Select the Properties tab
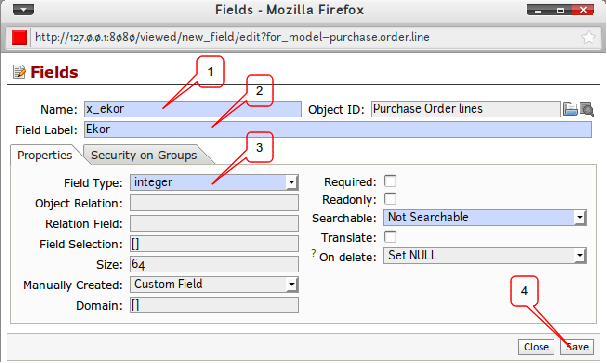The width and height of the screenshot is (607, 363). tap(45, 155)
